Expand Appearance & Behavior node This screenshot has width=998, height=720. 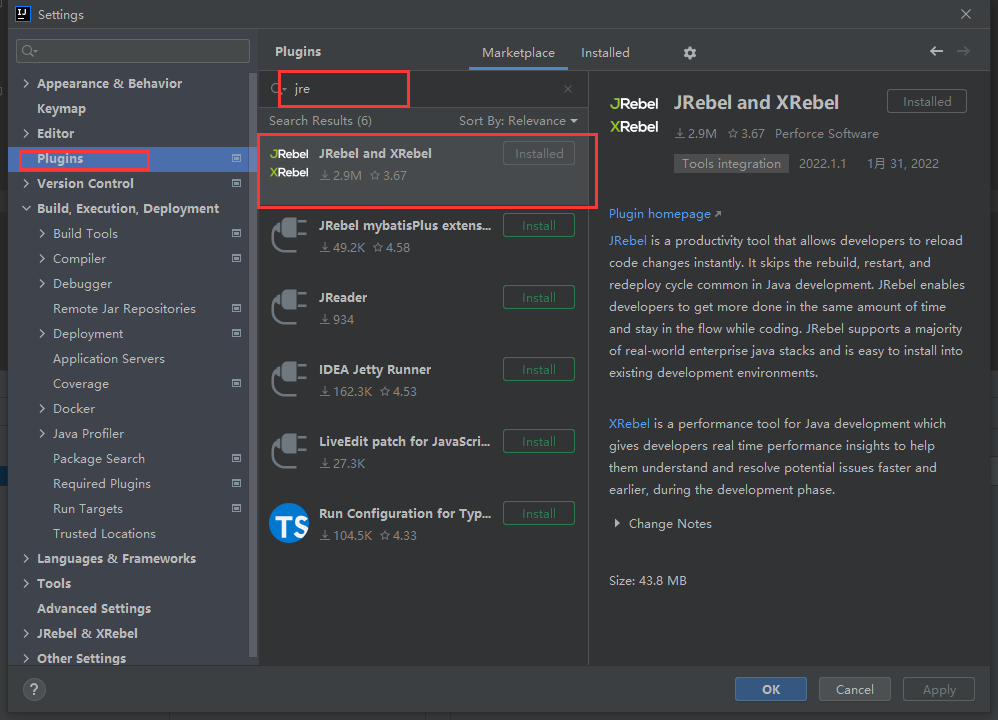26,83
